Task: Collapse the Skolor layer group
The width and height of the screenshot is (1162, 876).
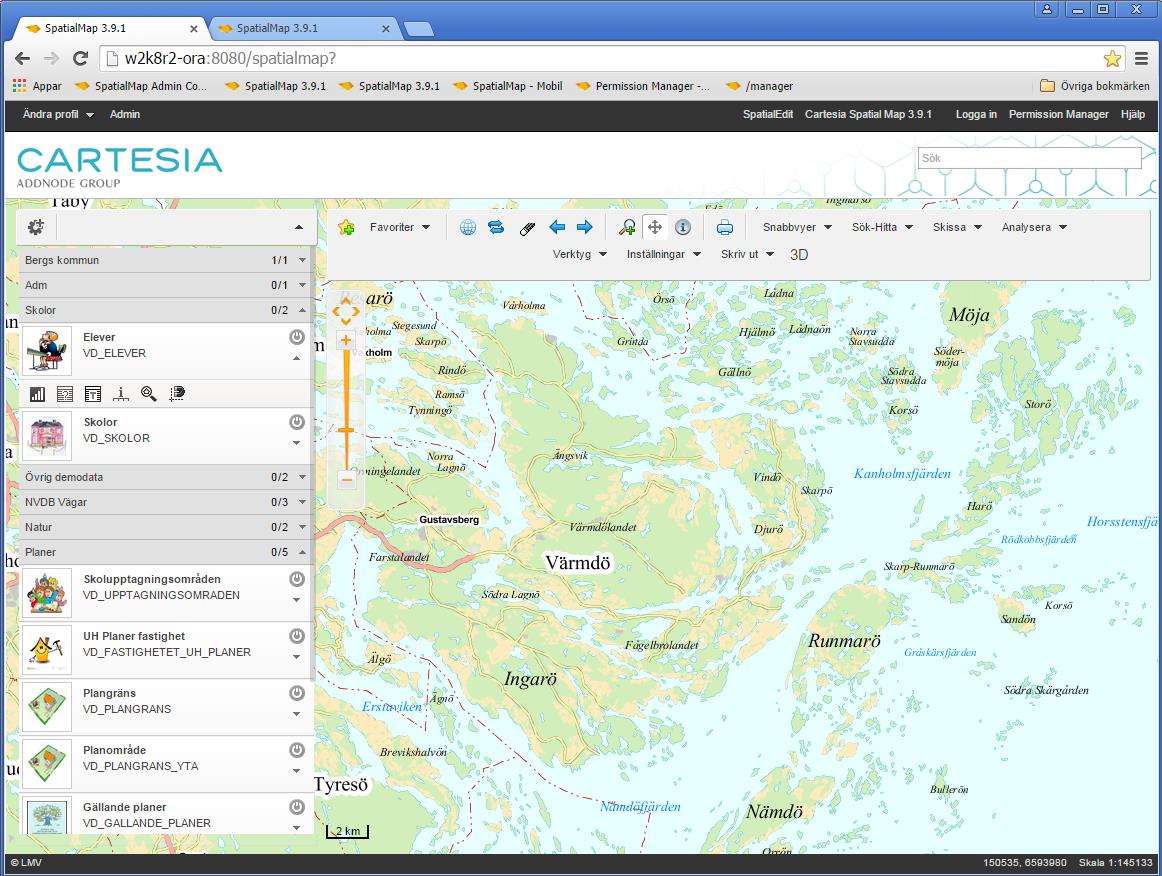Action: 302,311
